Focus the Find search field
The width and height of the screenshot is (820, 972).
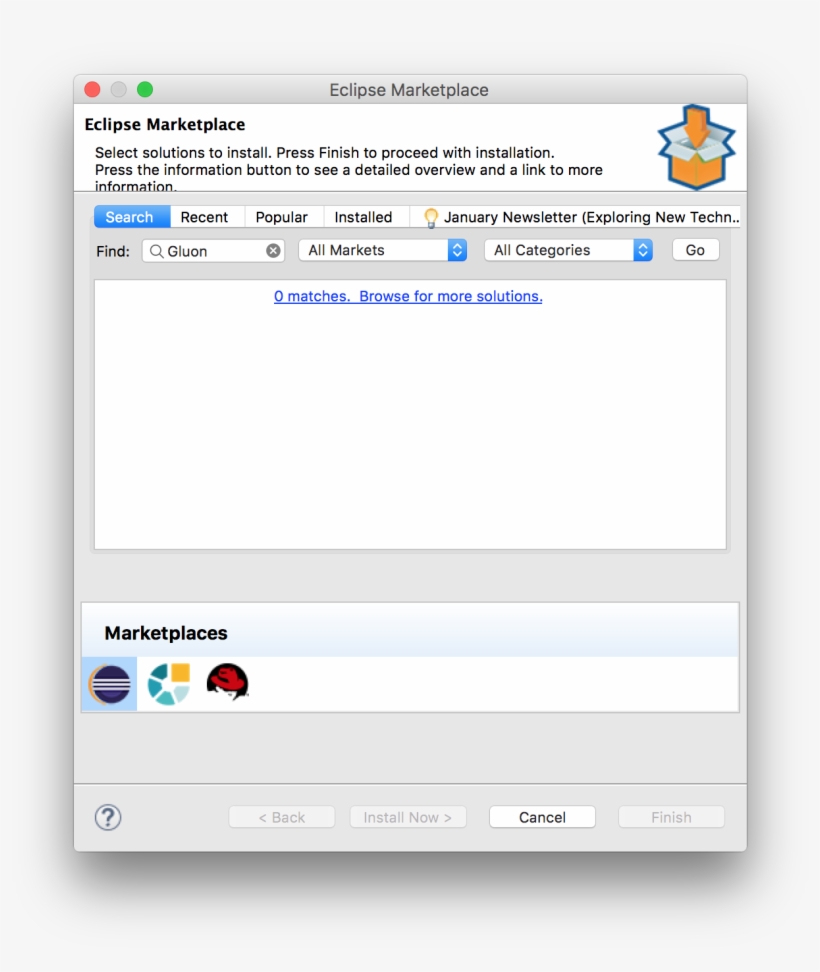coord(213,250)
